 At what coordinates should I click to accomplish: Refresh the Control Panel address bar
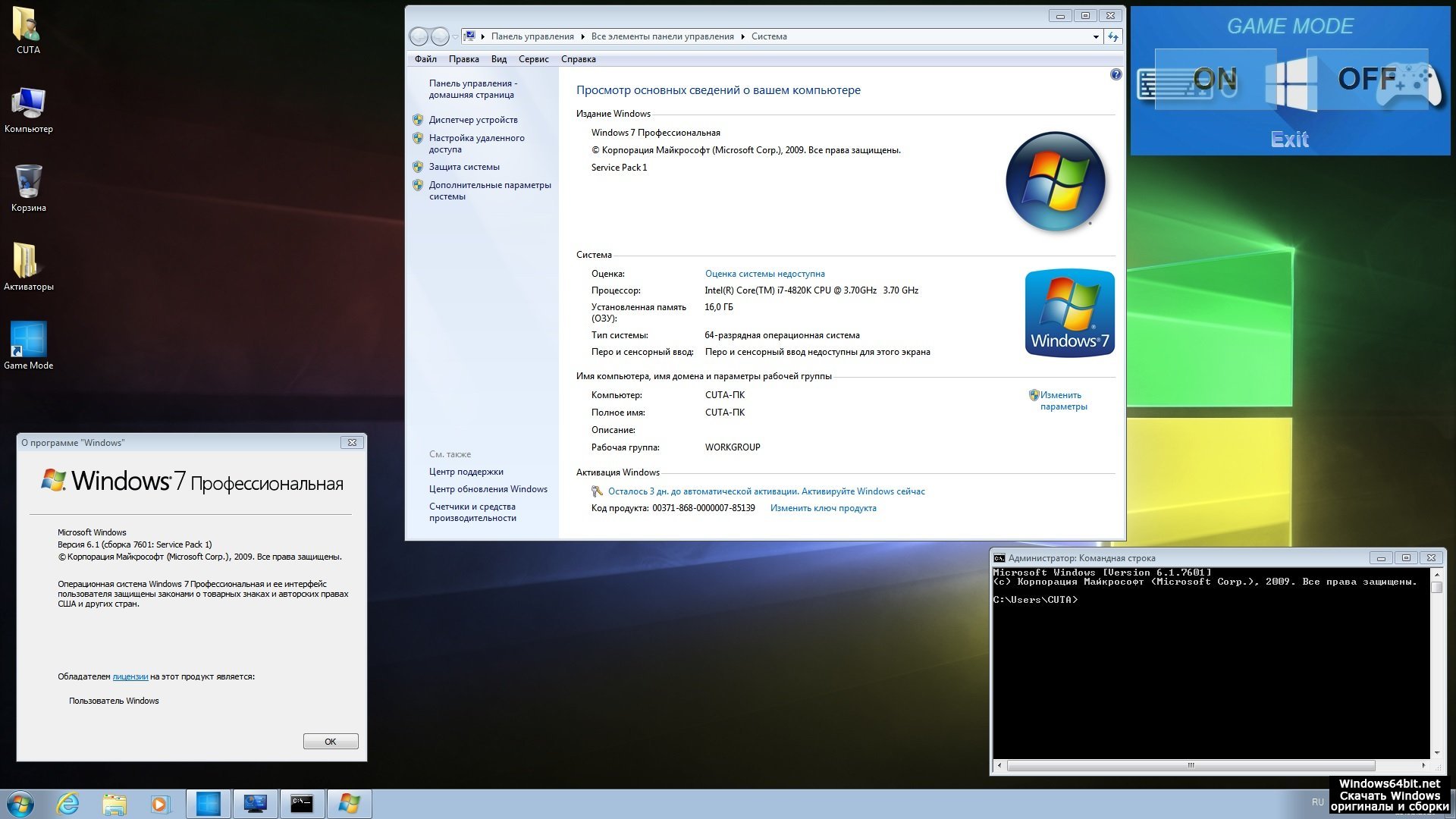[x=1112, y=36]
